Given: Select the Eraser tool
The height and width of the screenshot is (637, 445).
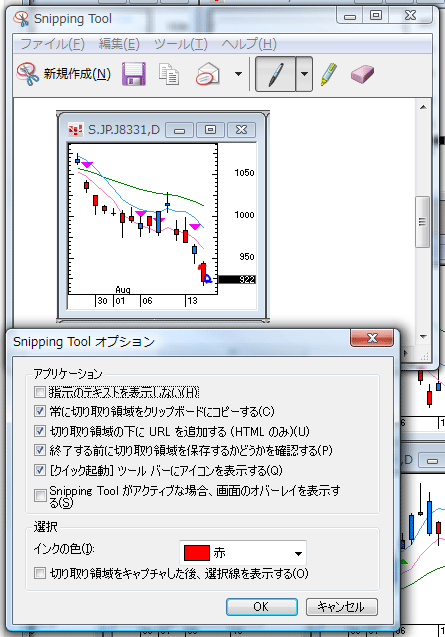Looking at the screenshot, I should pos(362,74).
